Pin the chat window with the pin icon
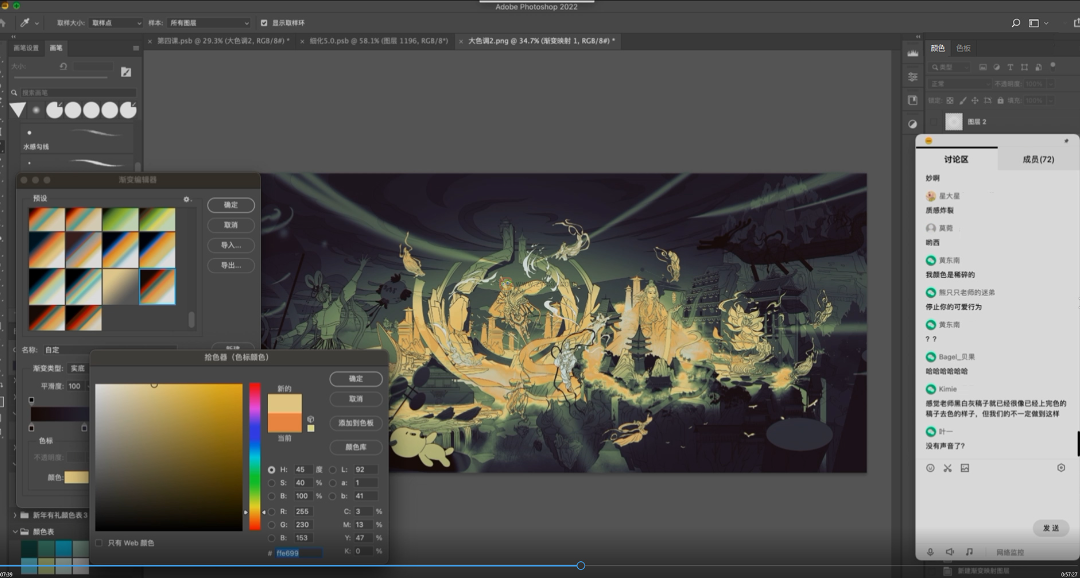 [x=1066, y=141]
